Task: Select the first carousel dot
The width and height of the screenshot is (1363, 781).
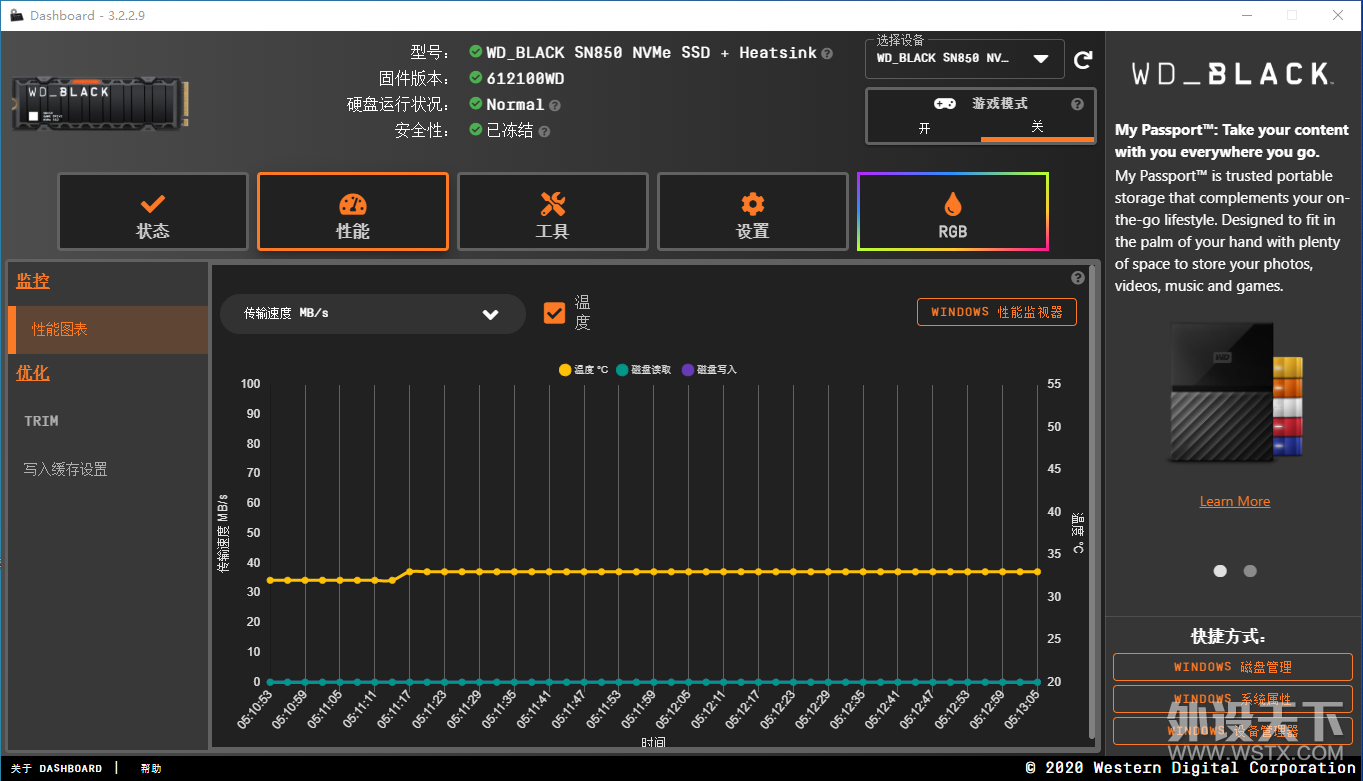Action: pos(1220,571)
